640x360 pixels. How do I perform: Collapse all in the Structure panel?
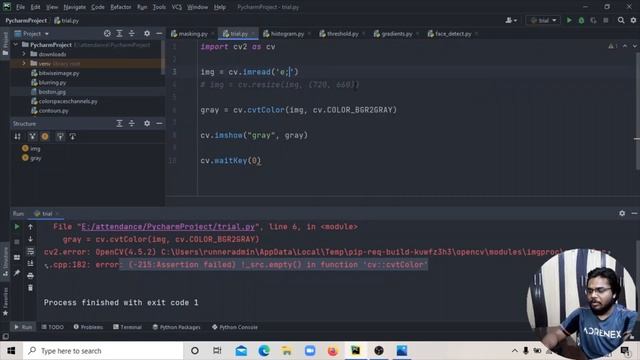pos(131,123)
